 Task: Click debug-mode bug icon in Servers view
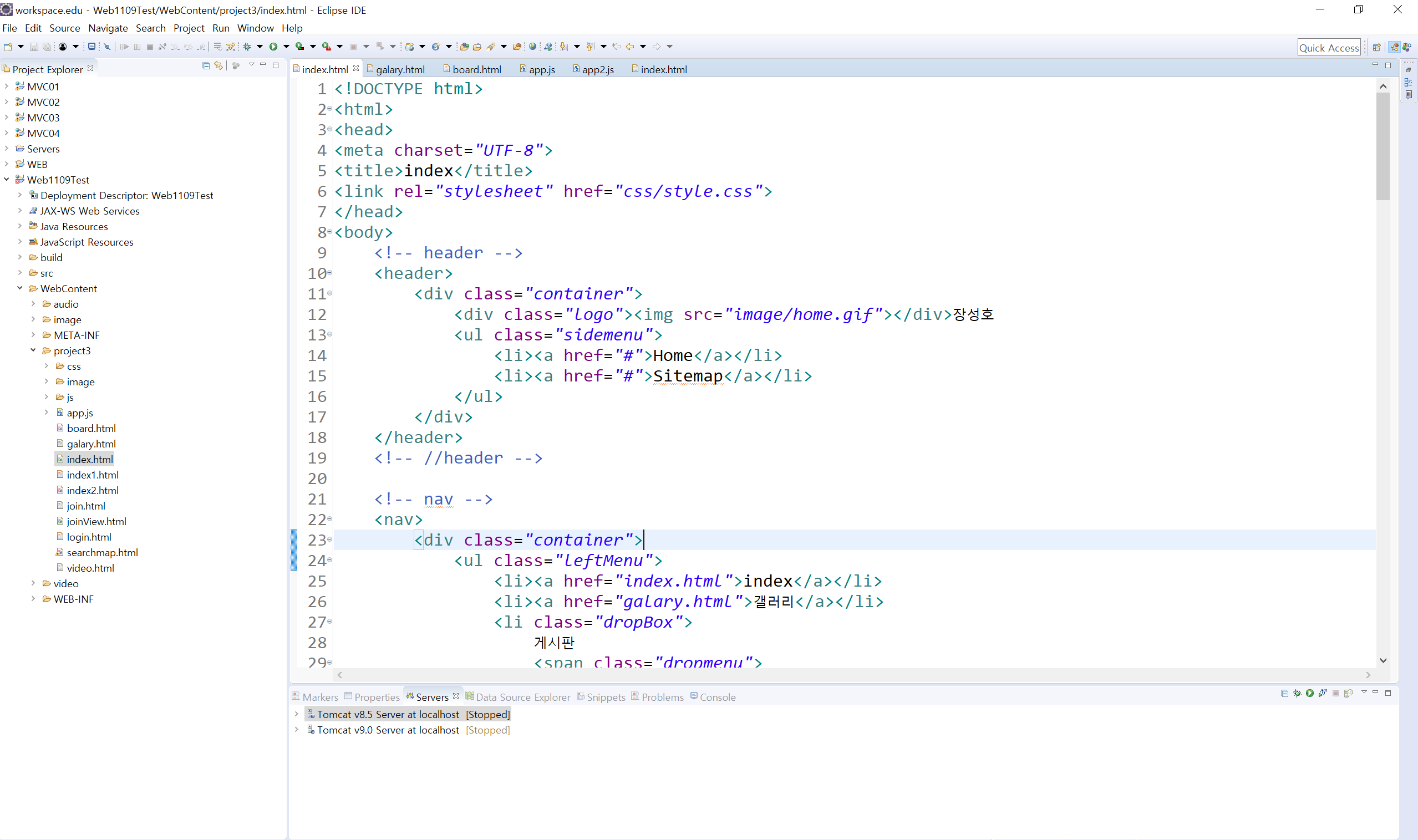pyautogui.click(x=1298, y=694)
